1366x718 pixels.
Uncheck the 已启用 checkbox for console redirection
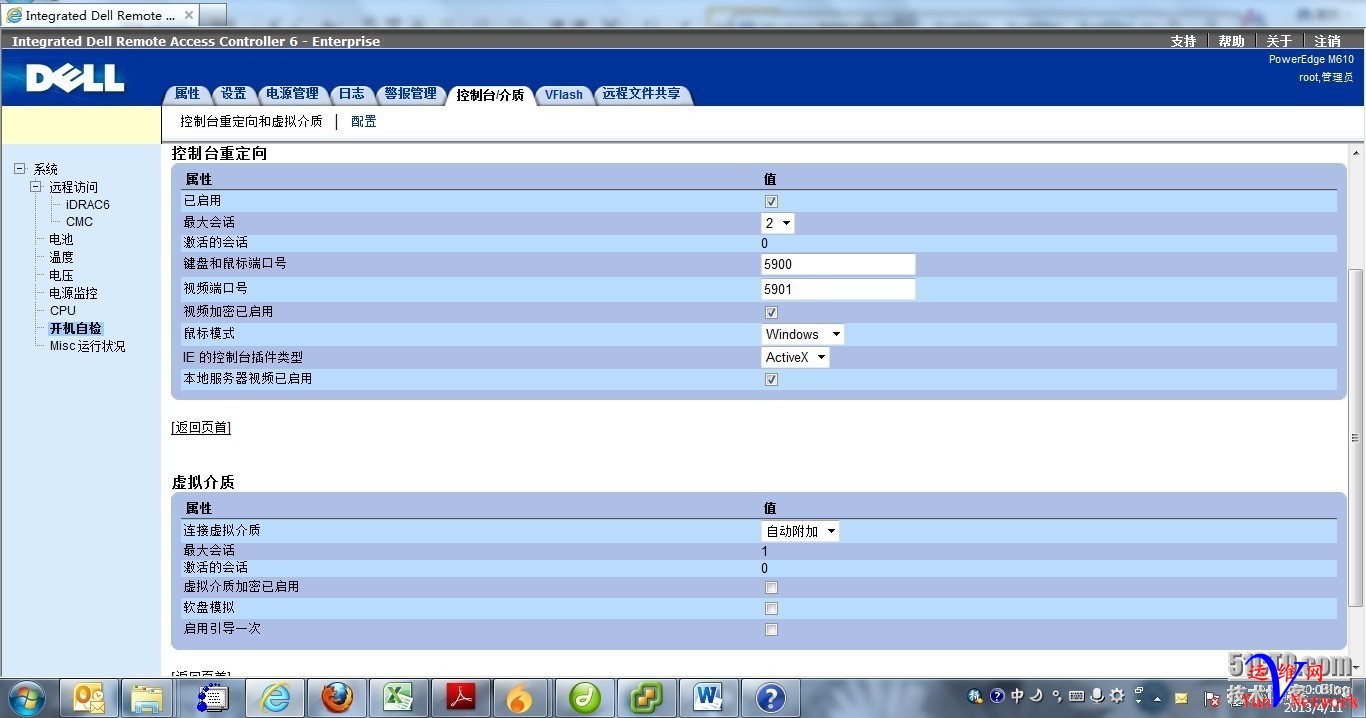[x=771, y=201]
